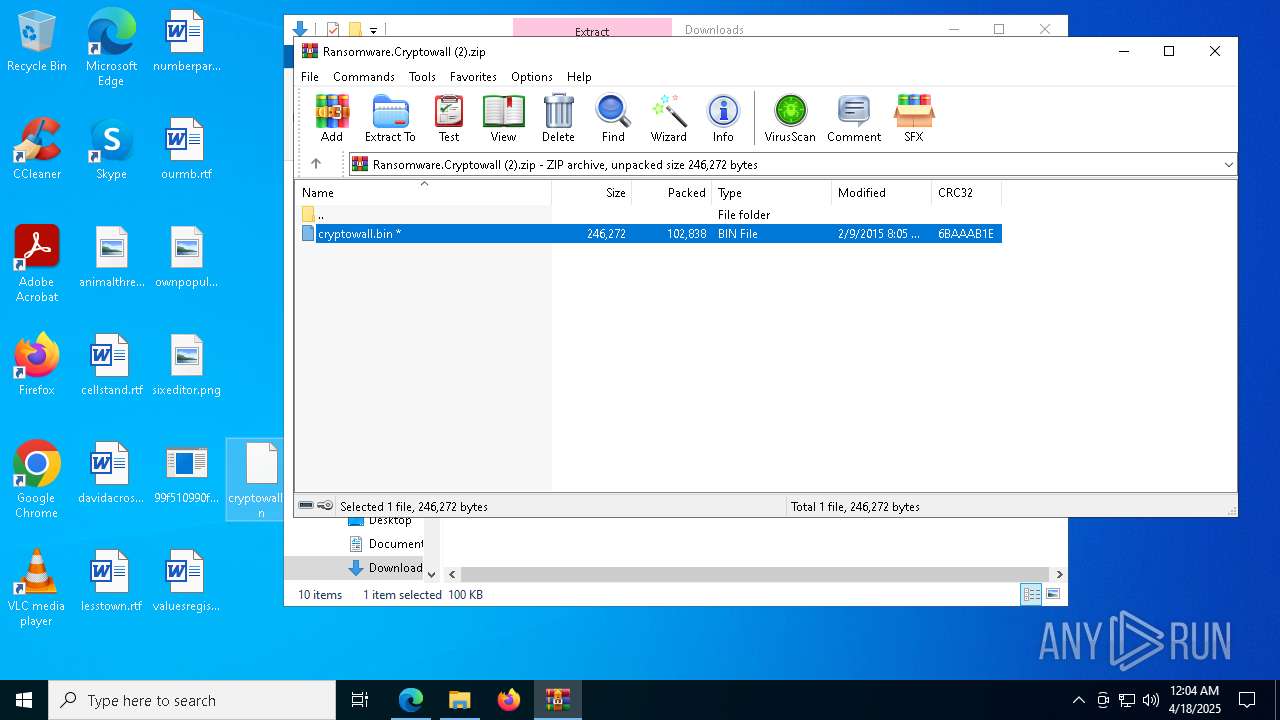Select the cryptowall.bin file row
The width and height of the screenshot is (1280, 720).
650,233
